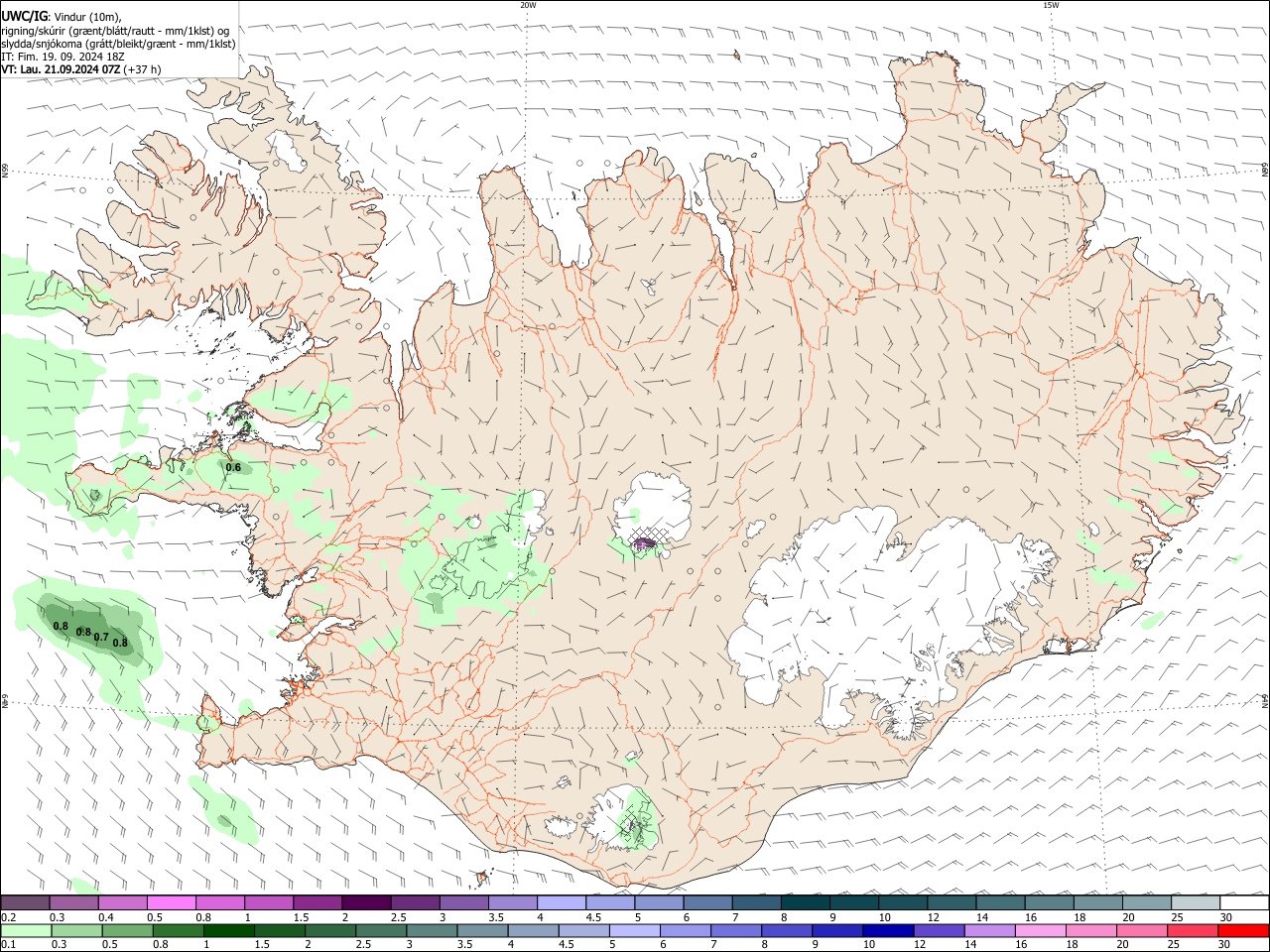This screenshot has width=1270, height=952.
Task: Click the white snow legend swatch at 30
Action: pyautogui.click(x=1245, y=902)
